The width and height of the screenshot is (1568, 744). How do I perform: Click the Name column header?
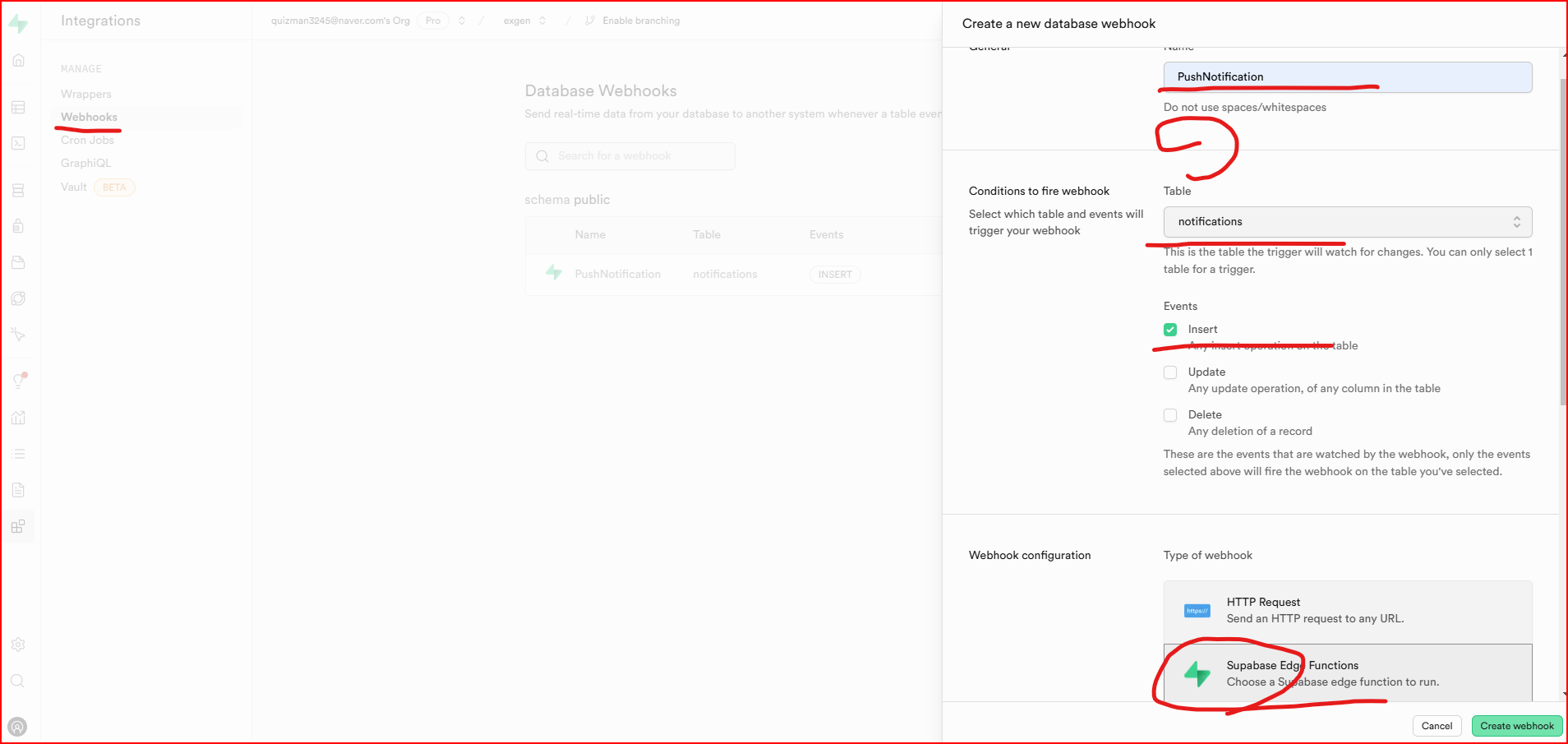pyautogui.click(x=590, y=235)
